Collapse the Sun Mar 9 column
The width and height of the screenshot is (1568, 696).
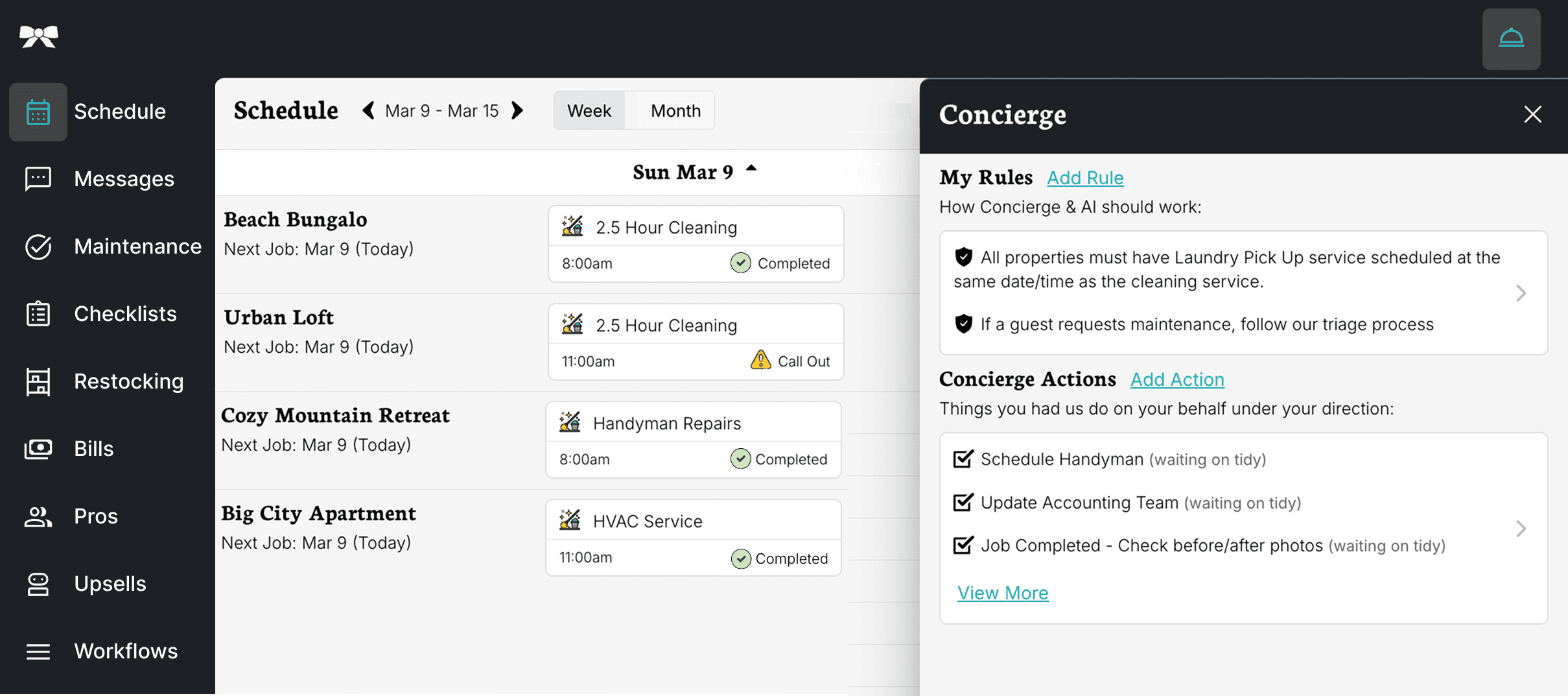pos(751,169)
